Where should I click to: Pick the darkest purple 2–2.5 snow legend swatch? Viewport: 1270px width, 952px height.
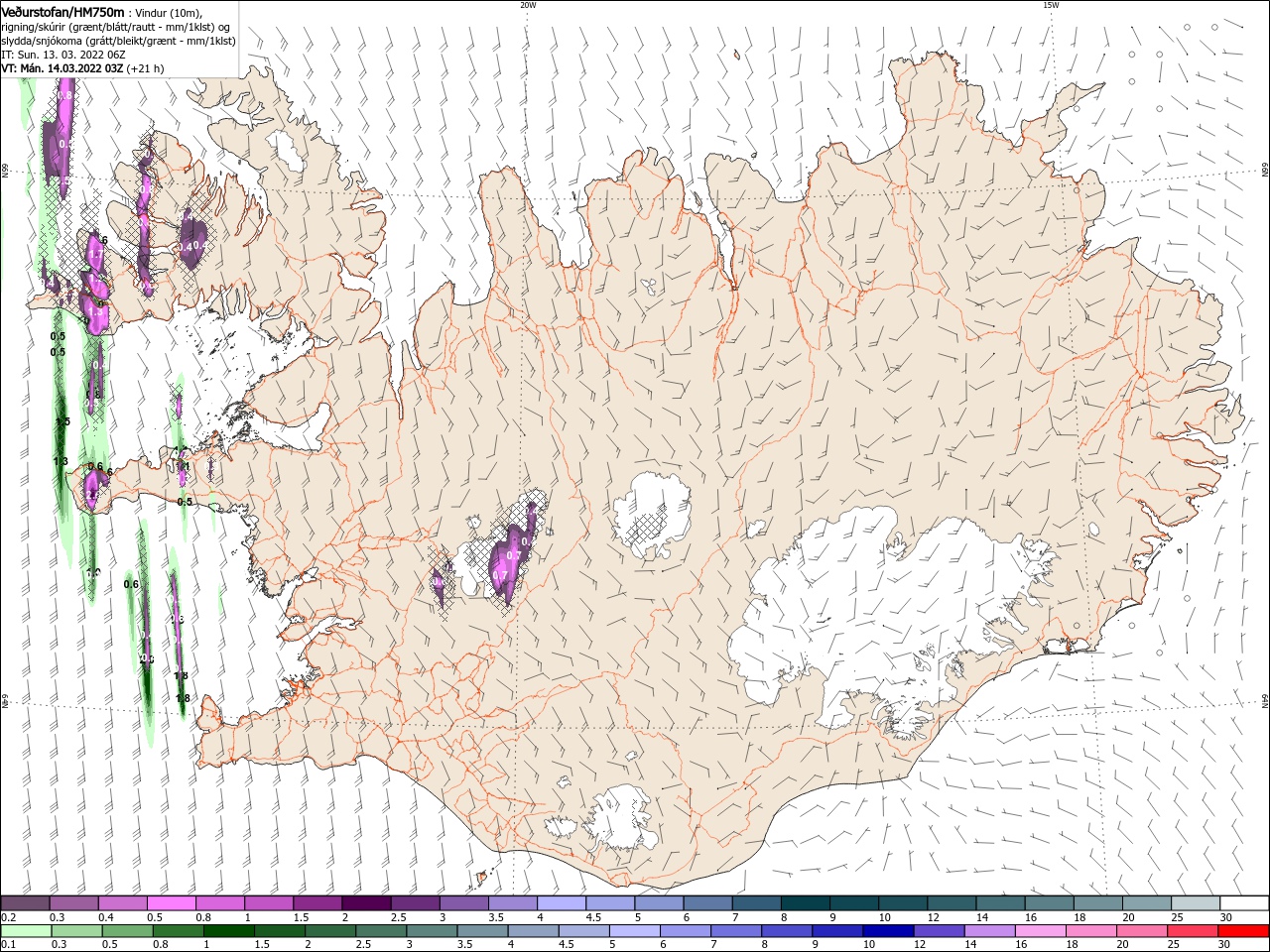[x=365, y=903]
